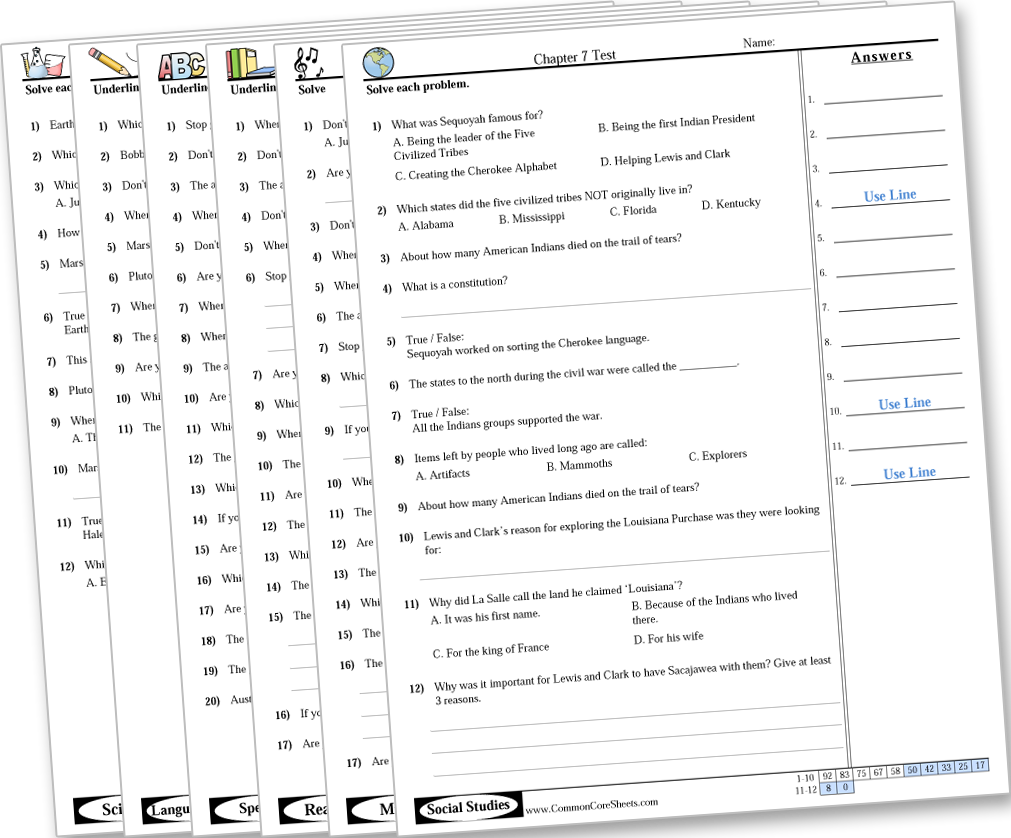Screen dimensions: 1011x838
Task: Click answer line number 1
Action: 883,97
